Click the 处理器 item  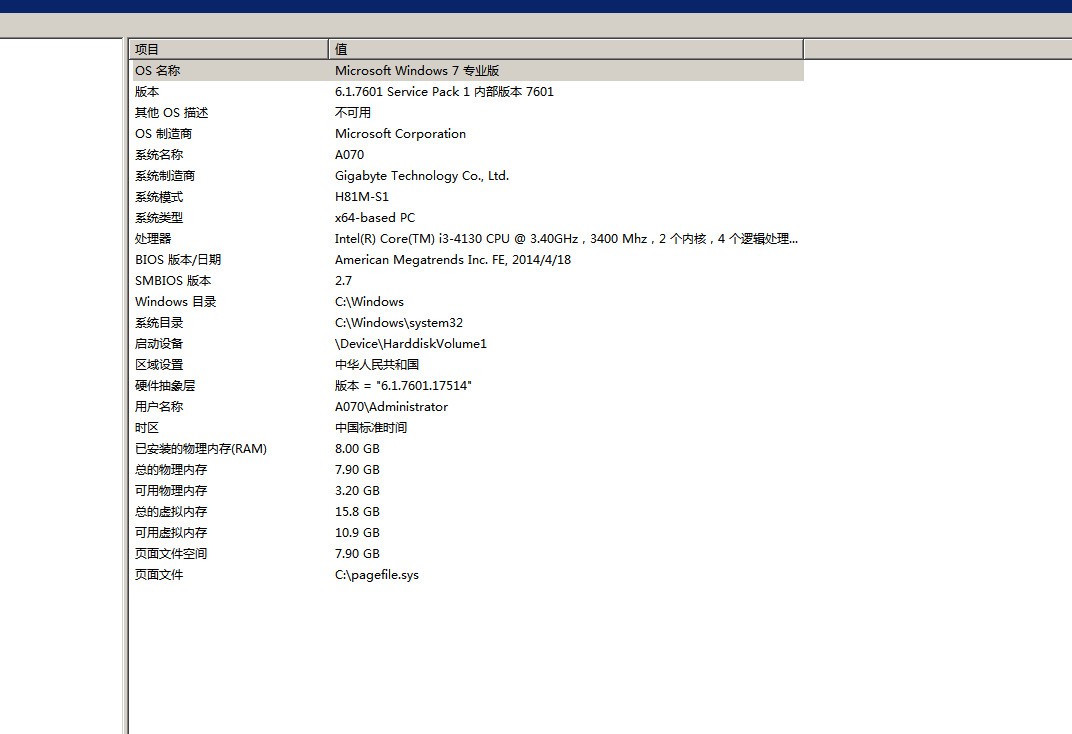click(x=153, y=239)
